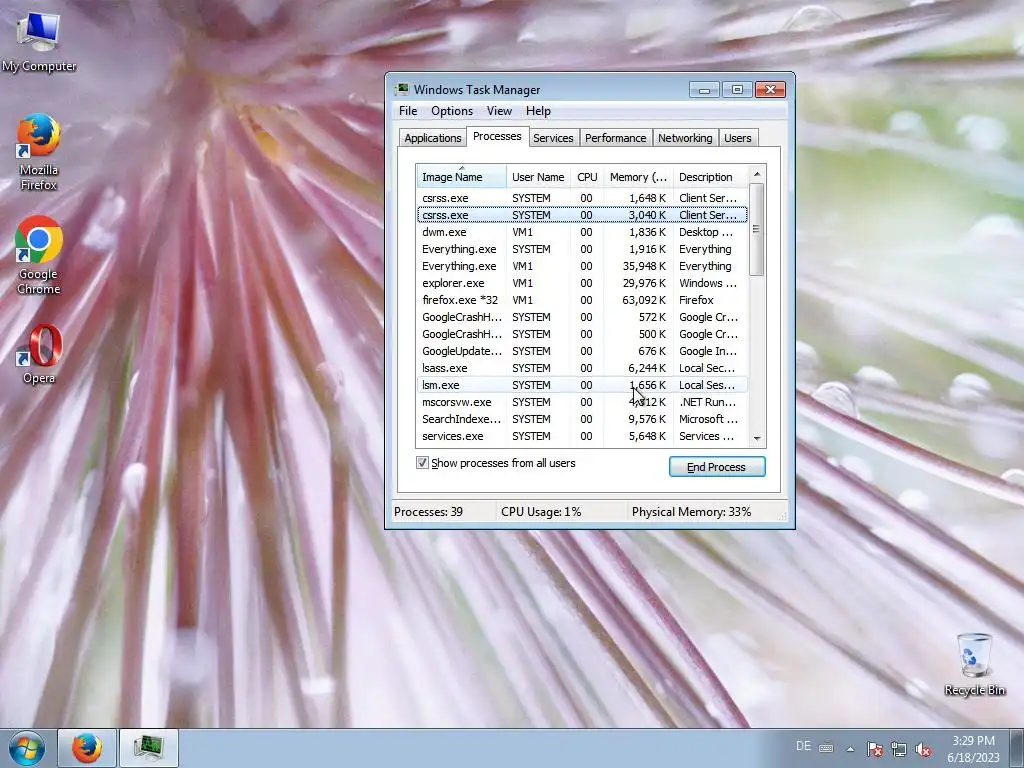Switch to the Users tab

pos(738,138)
